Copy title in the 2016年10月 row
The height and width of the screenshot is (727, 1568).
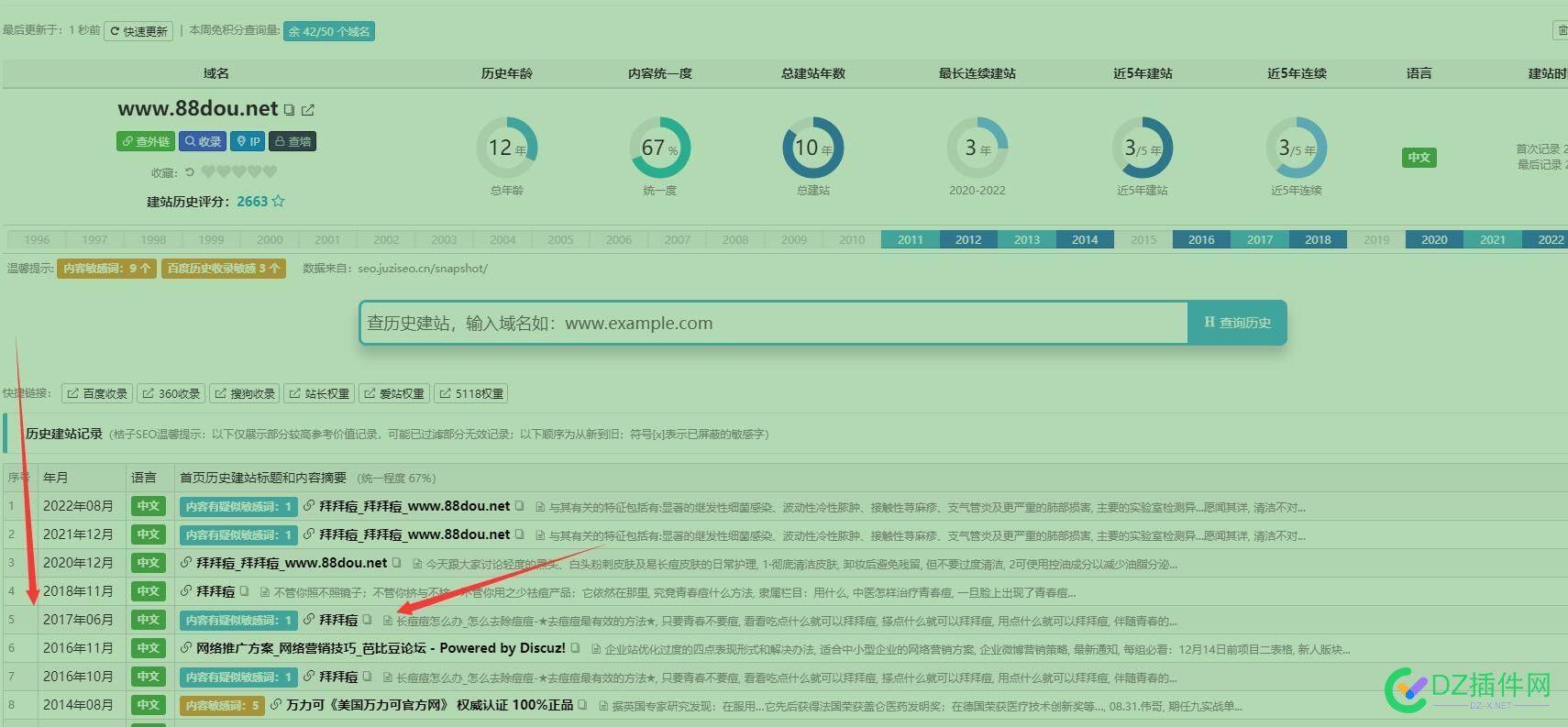367,677
